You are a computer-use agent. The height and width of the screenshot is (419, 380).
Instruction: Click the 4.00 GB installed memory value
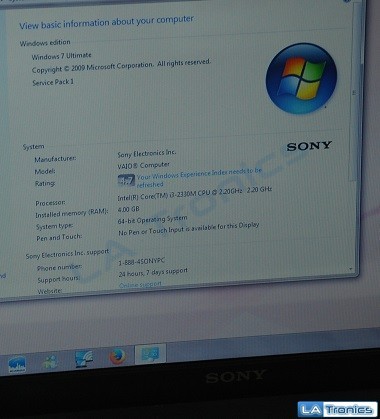pyautogui.click(x=129, y=209)
